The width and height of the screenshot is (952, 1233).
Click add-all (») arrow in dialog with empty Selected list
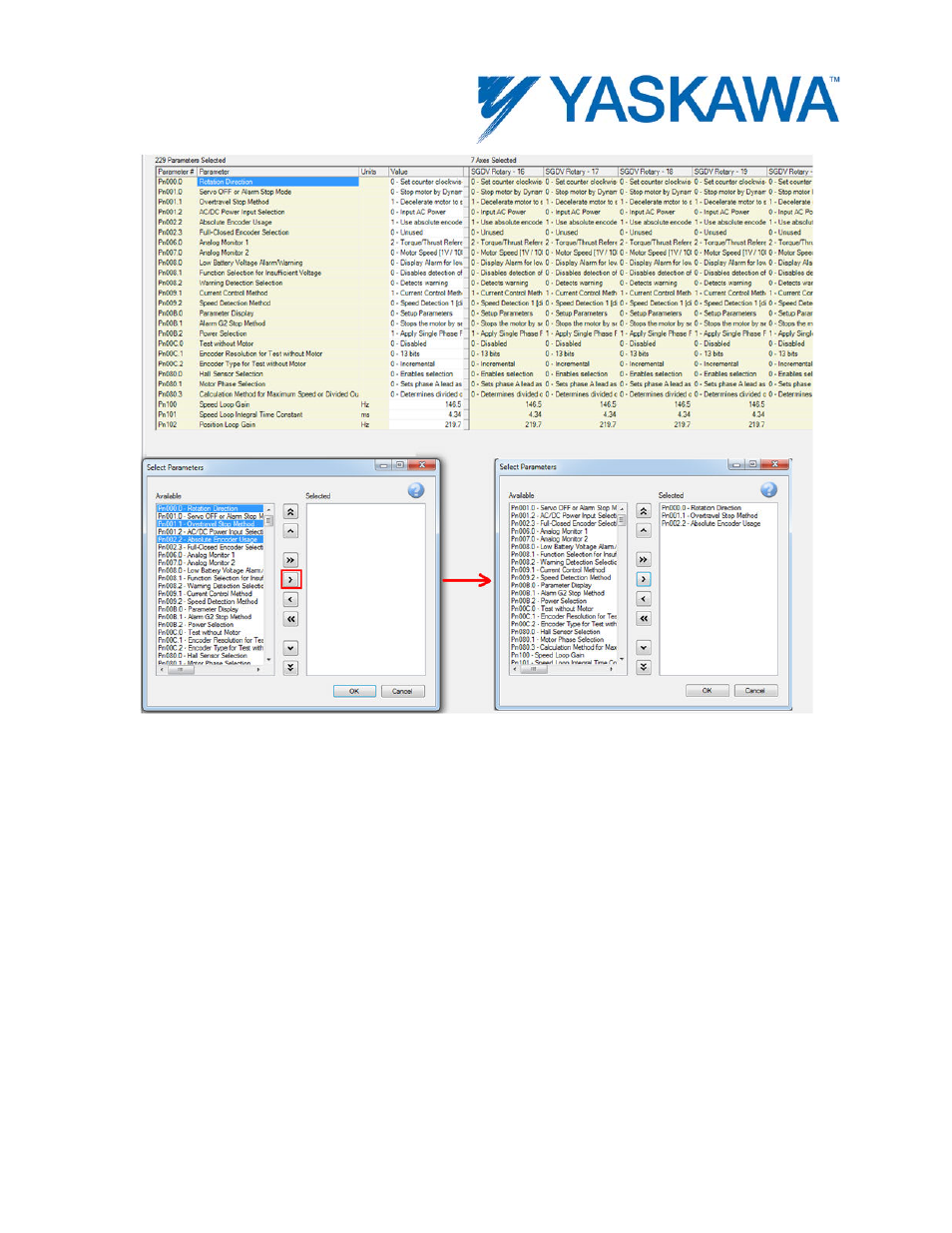tap(290, 560)
